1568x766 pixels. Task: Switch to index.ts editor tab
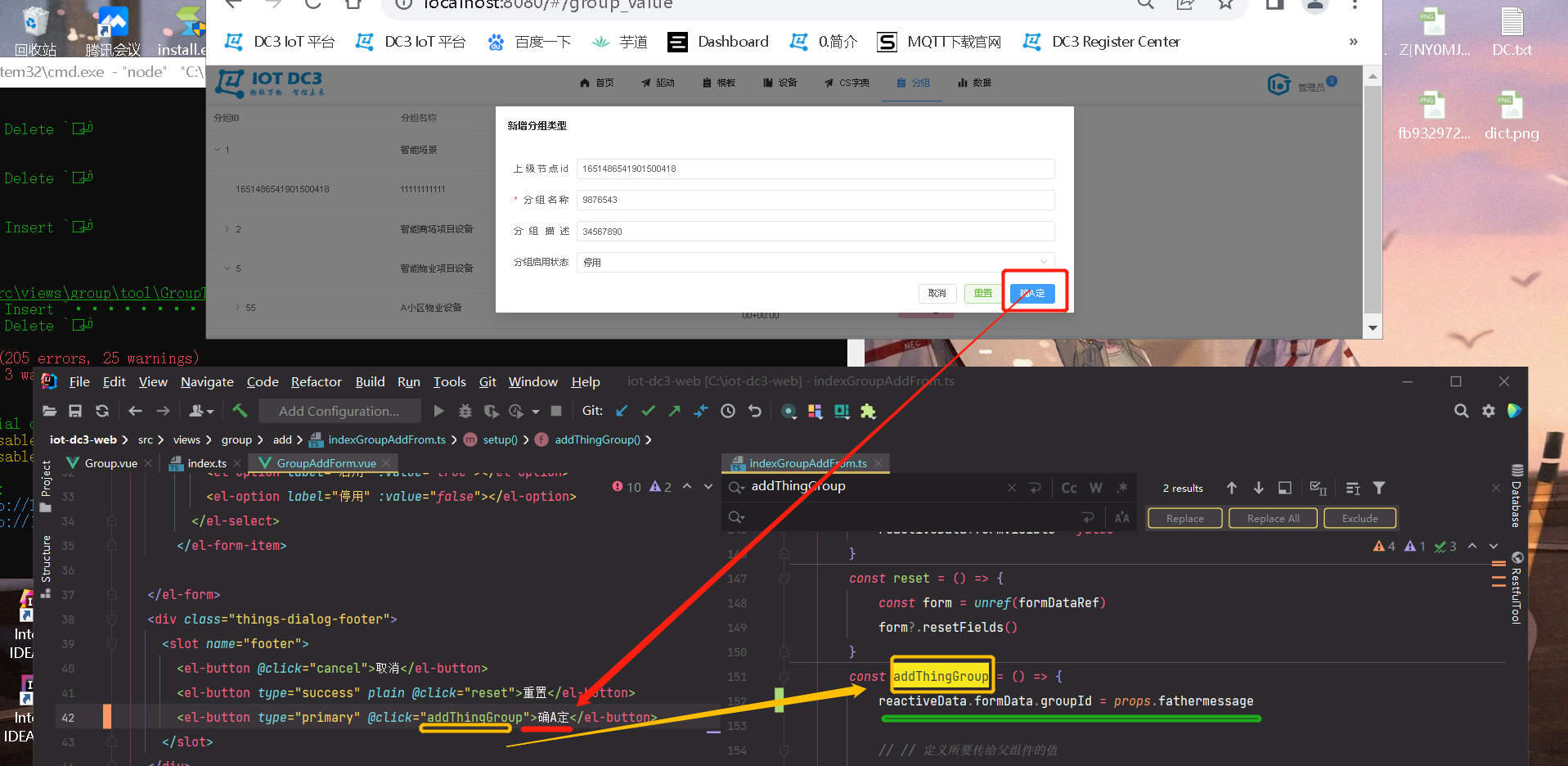point(207,463)
